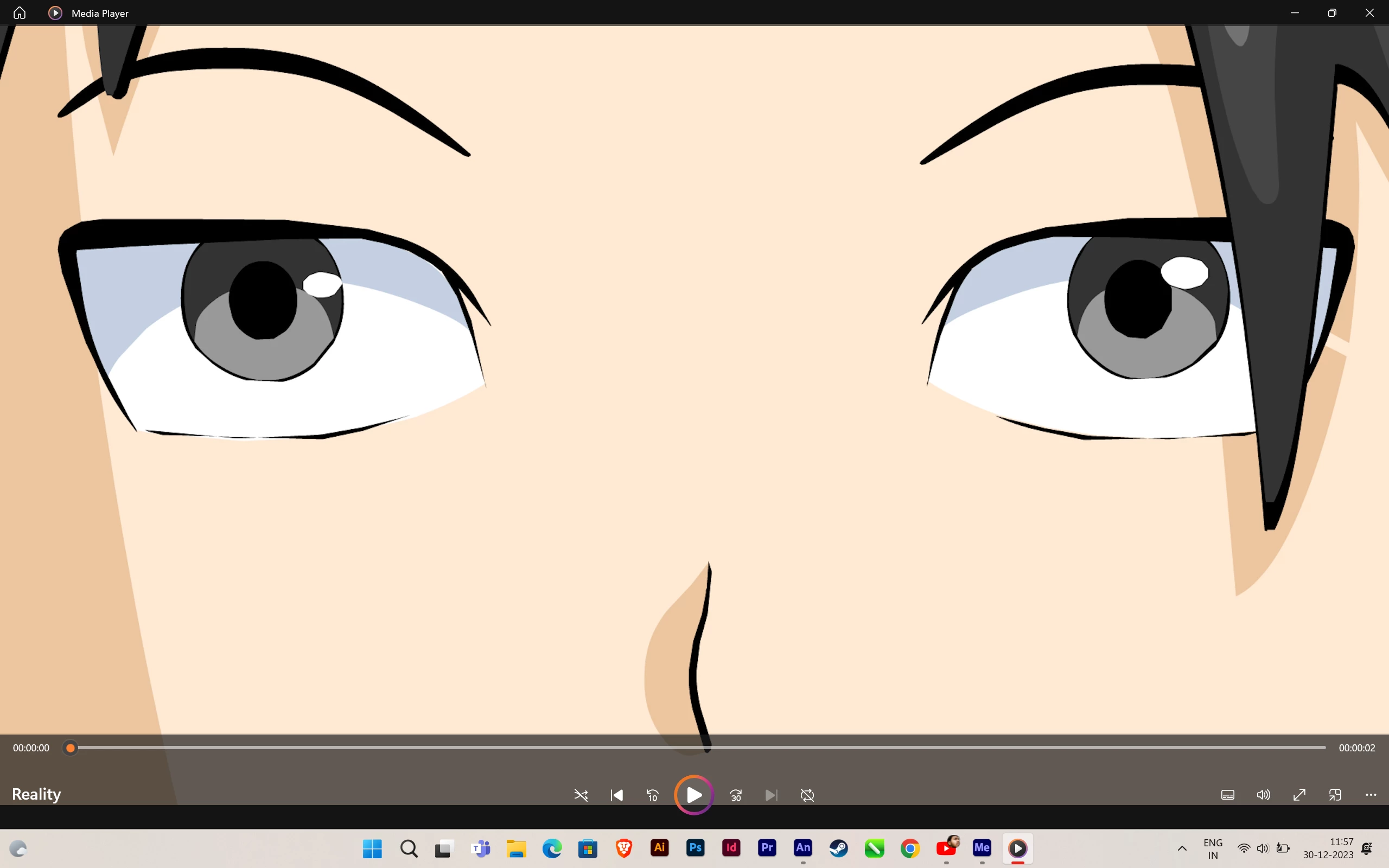1389x868 pixels.
Task: Toggle shuffle mode
Action: coord(581,795)
